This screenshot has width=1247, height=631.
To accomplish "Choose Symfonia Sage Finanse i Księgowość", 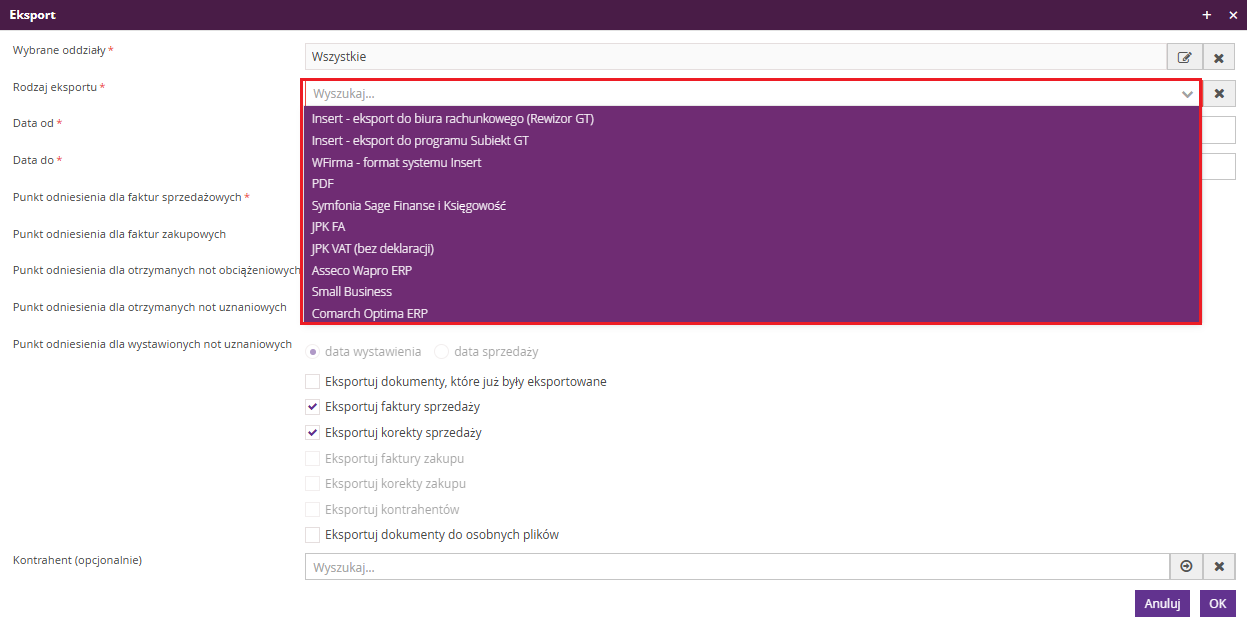I will coord(751,205).
